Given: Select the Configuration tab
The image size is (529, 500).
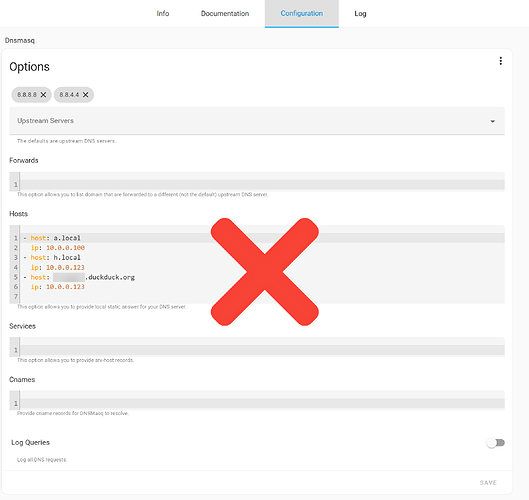Looking at the screenshot, I should 302,13.
